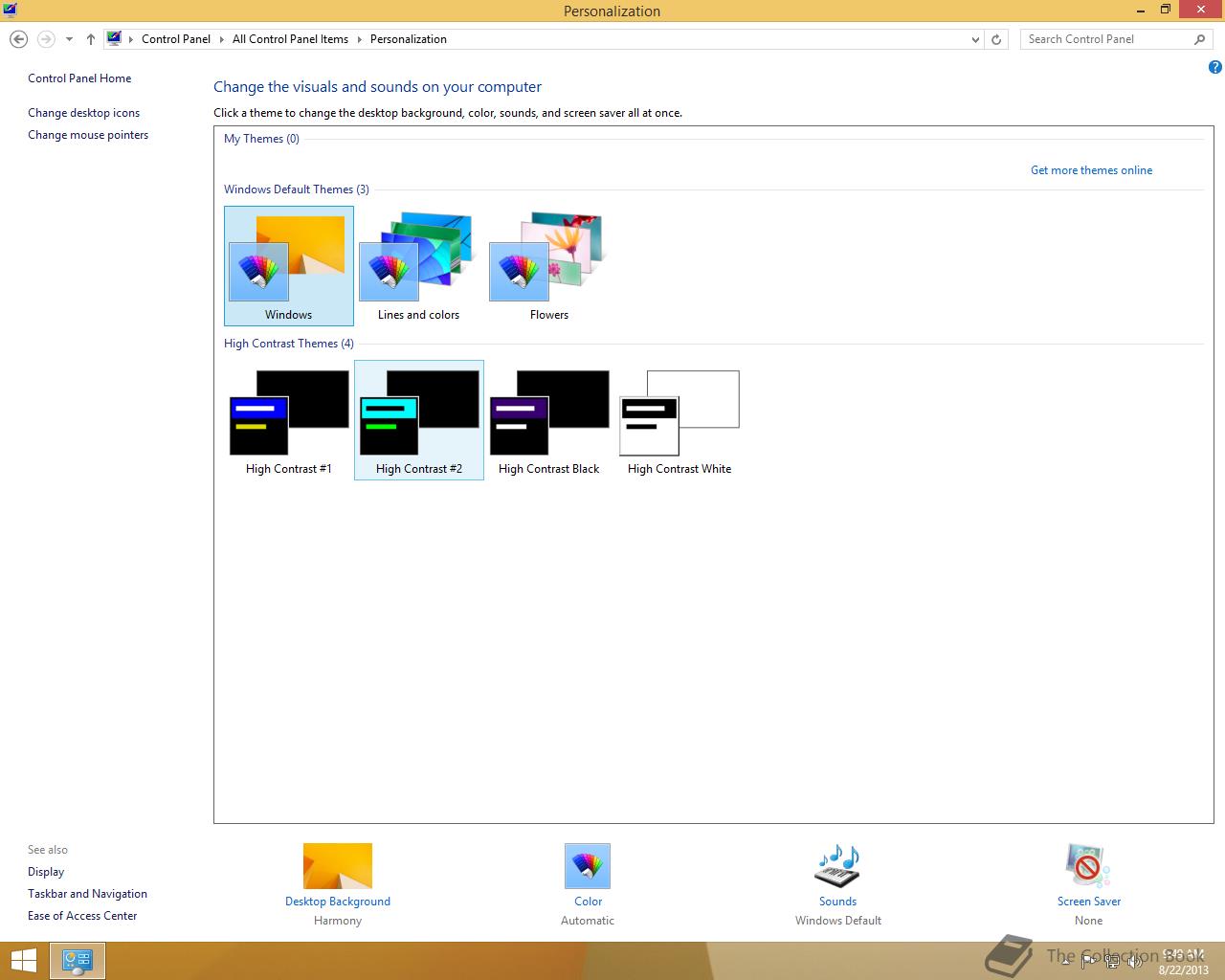Image resolution: width=1225 pixels, height=980 pixels.
Task: Open the Color swatch fan icon
Action: click(588, 866)
